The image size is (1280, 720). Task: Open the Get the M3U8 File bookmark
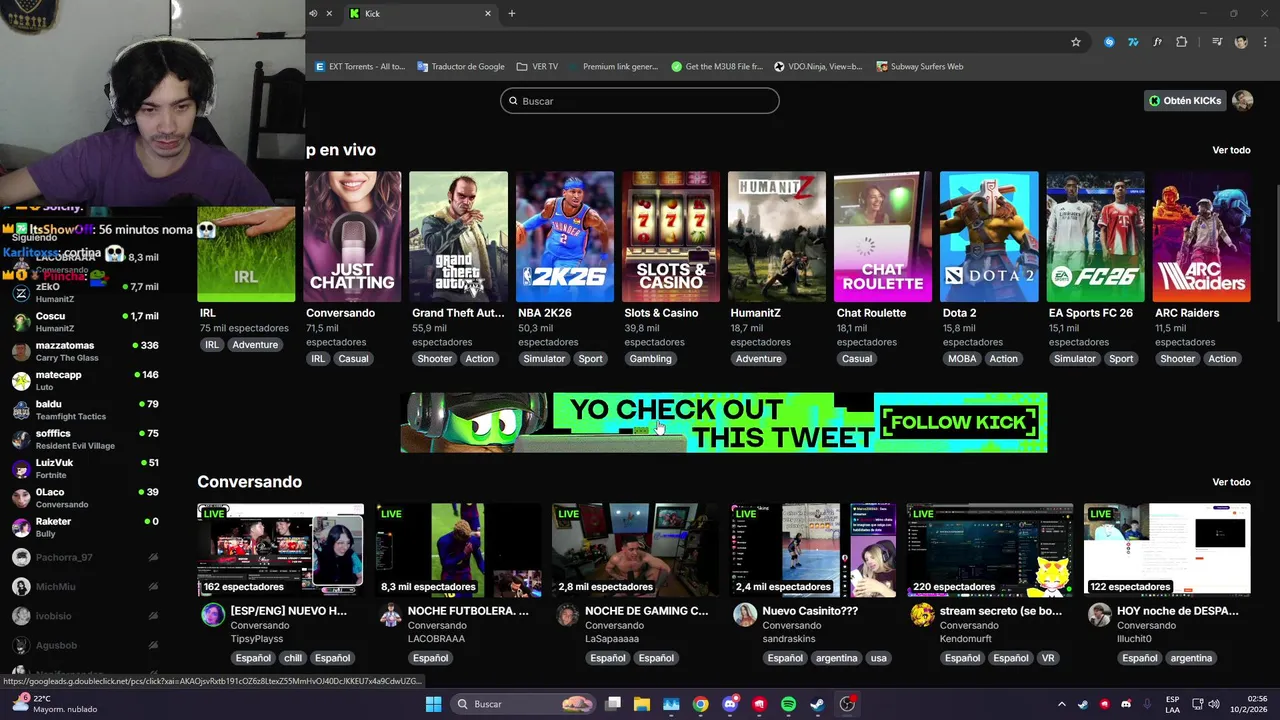[x=717, y=67]
